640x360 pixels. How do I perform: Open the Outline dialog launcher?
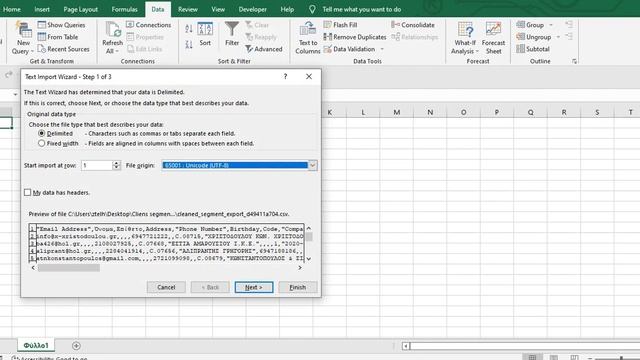point(574,61)
